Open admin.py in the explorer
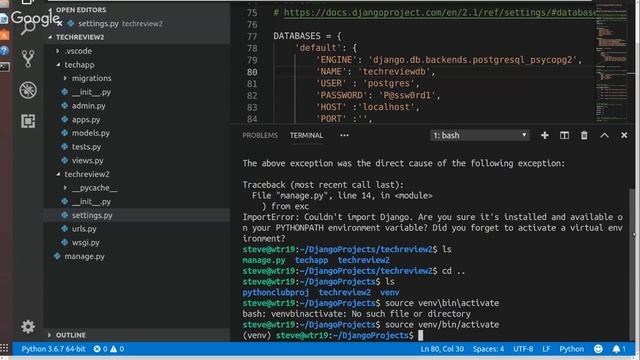This screenshot has height=360, width=640. pos(88,106)
